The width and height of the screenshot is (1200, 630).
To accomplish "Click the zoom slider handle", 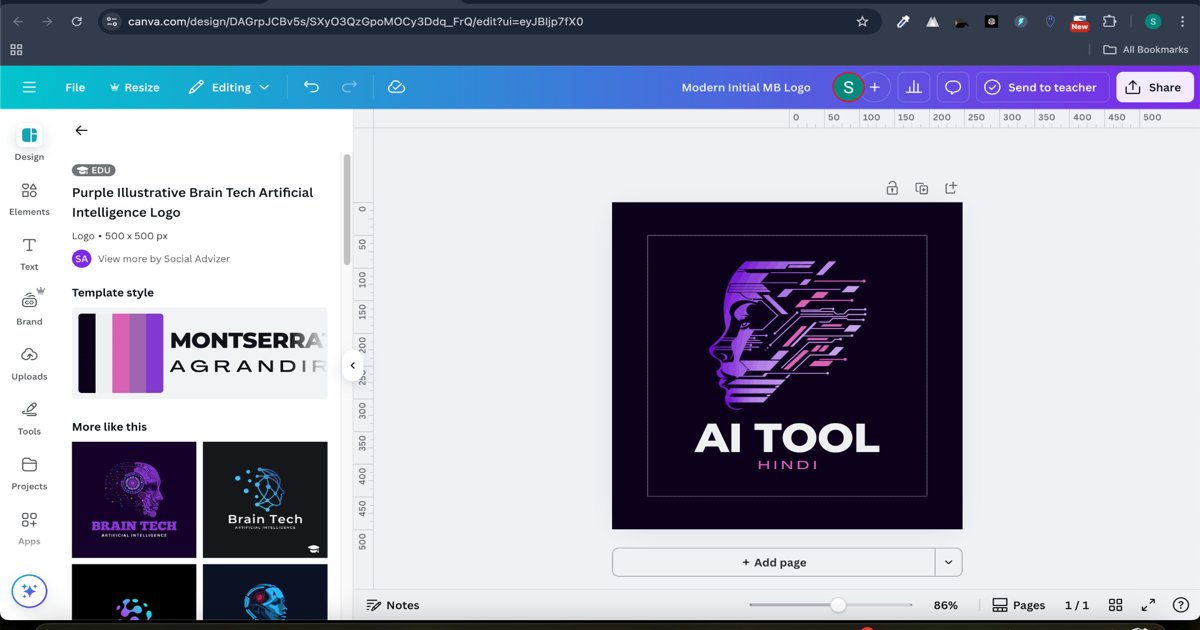I will [x=838, y=605].
